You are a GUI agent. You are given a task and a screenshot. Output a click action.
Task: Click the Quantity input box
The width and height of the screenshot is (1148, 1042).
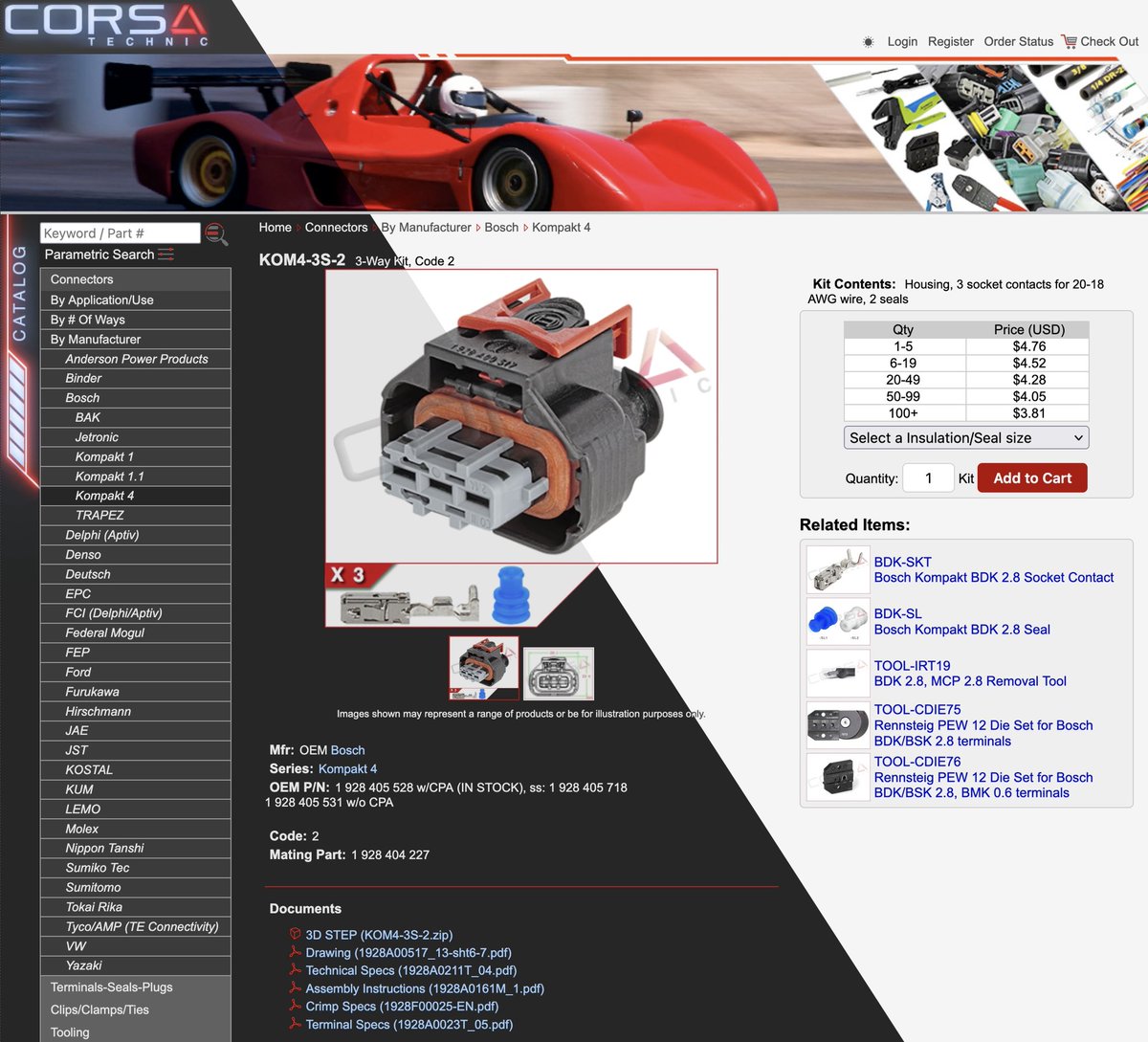[928, 478]
